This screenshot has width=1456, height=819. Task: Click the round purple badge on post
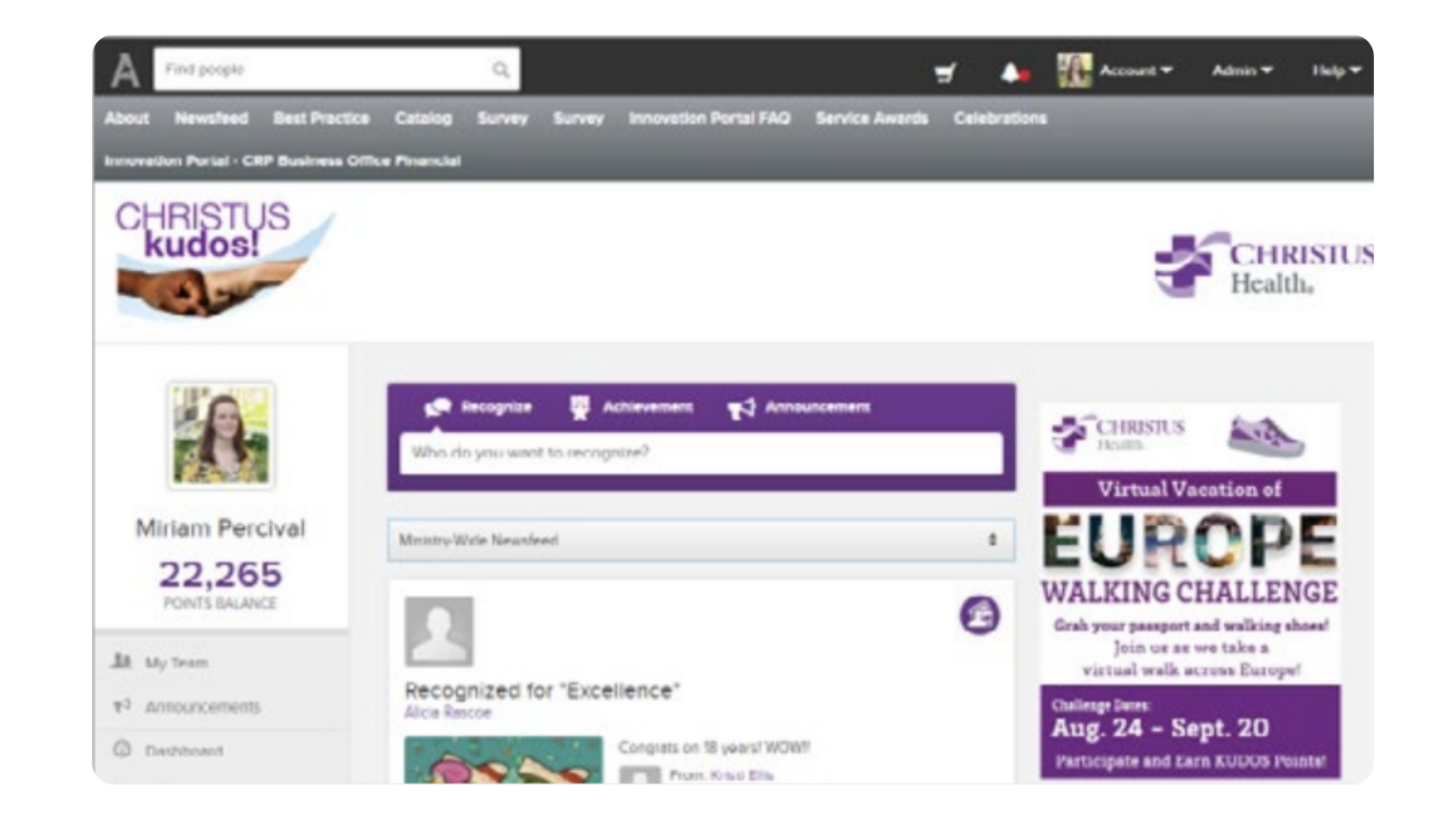(979, 615)
